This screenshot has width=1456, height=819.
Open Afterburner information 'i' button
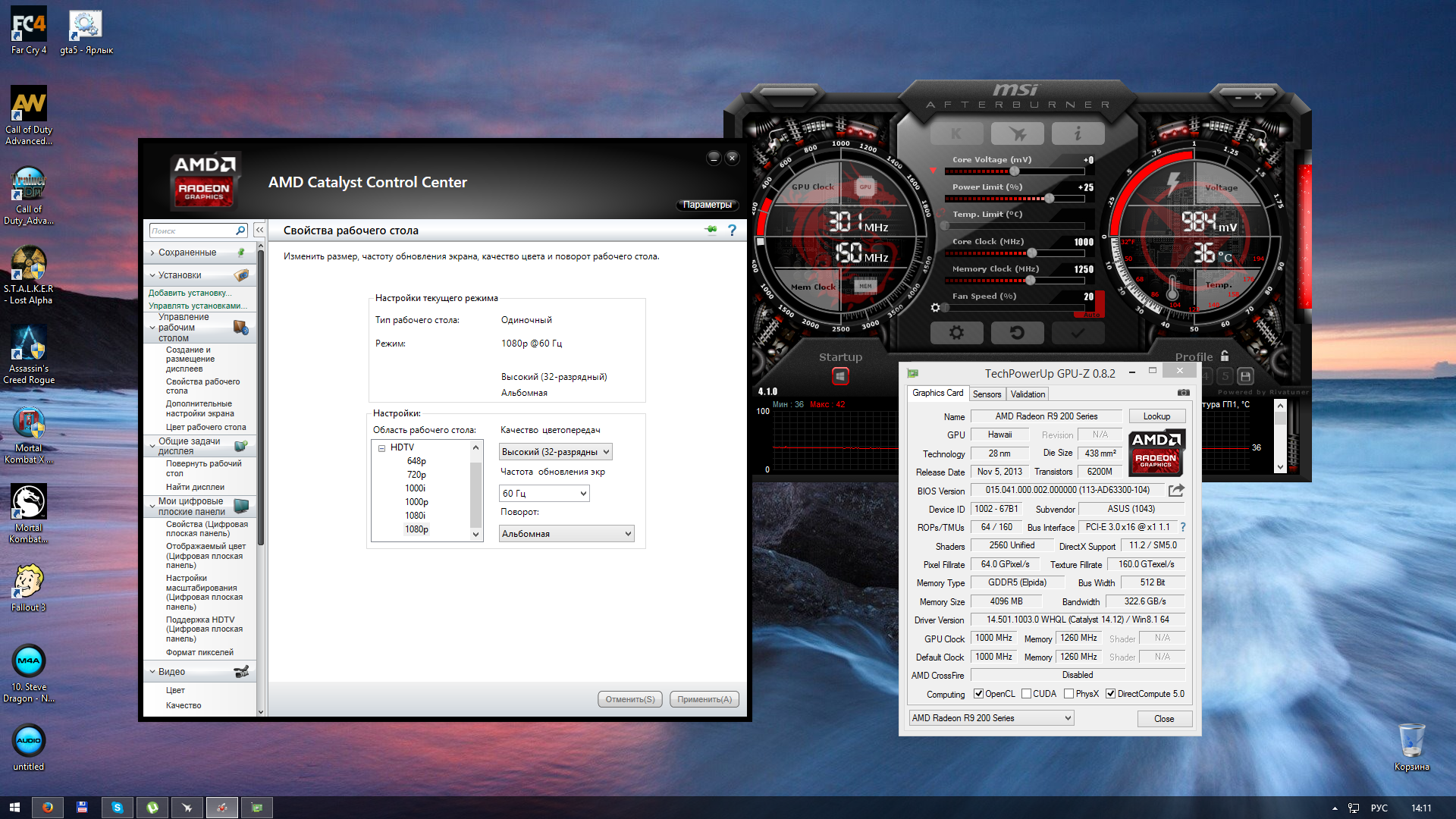point(1078,134)
